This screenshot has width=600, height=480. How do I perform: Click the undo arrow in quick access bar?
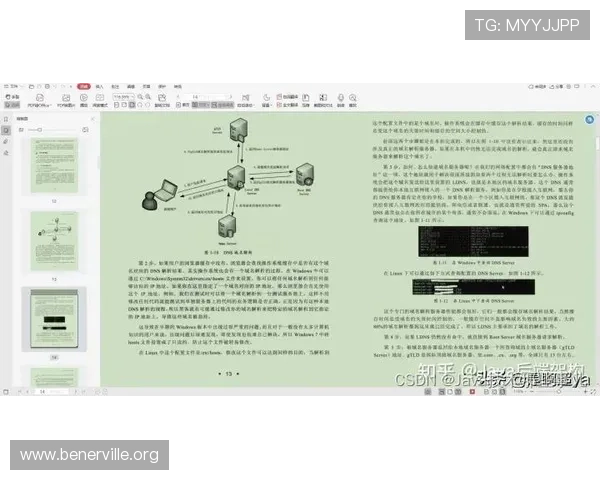[x=55, y=87]
